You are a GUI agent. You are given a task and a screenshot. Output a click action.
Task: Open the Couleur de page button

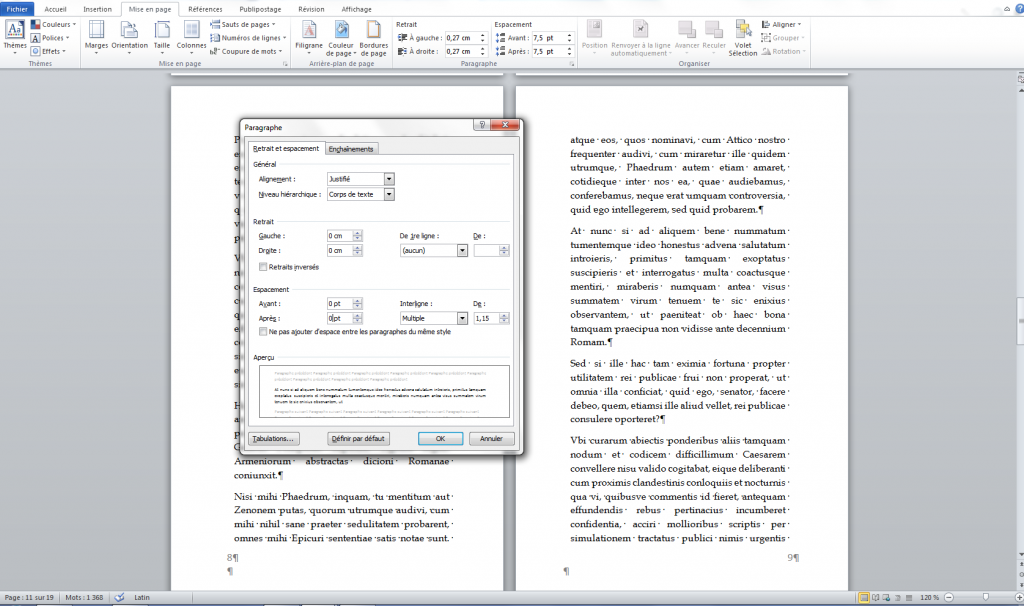[x=341, y=38]
